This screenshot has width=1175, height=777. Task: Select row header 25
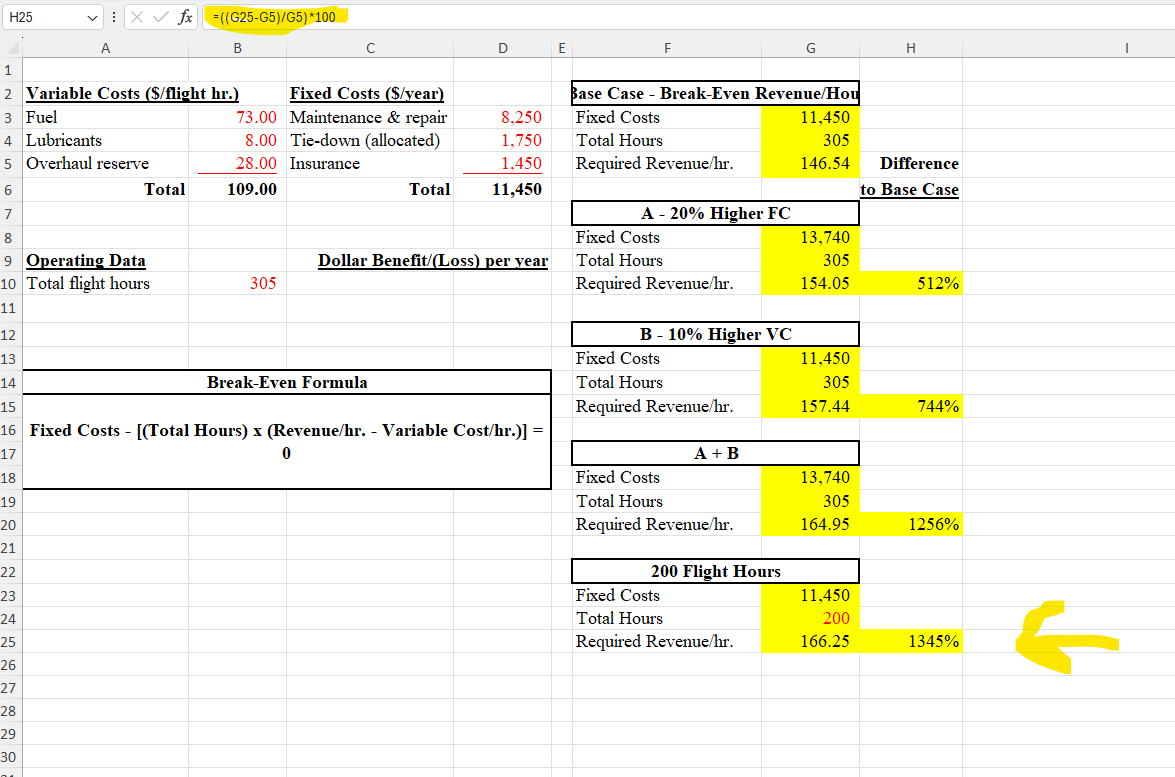pyautogui.click(x=8, y=642)
